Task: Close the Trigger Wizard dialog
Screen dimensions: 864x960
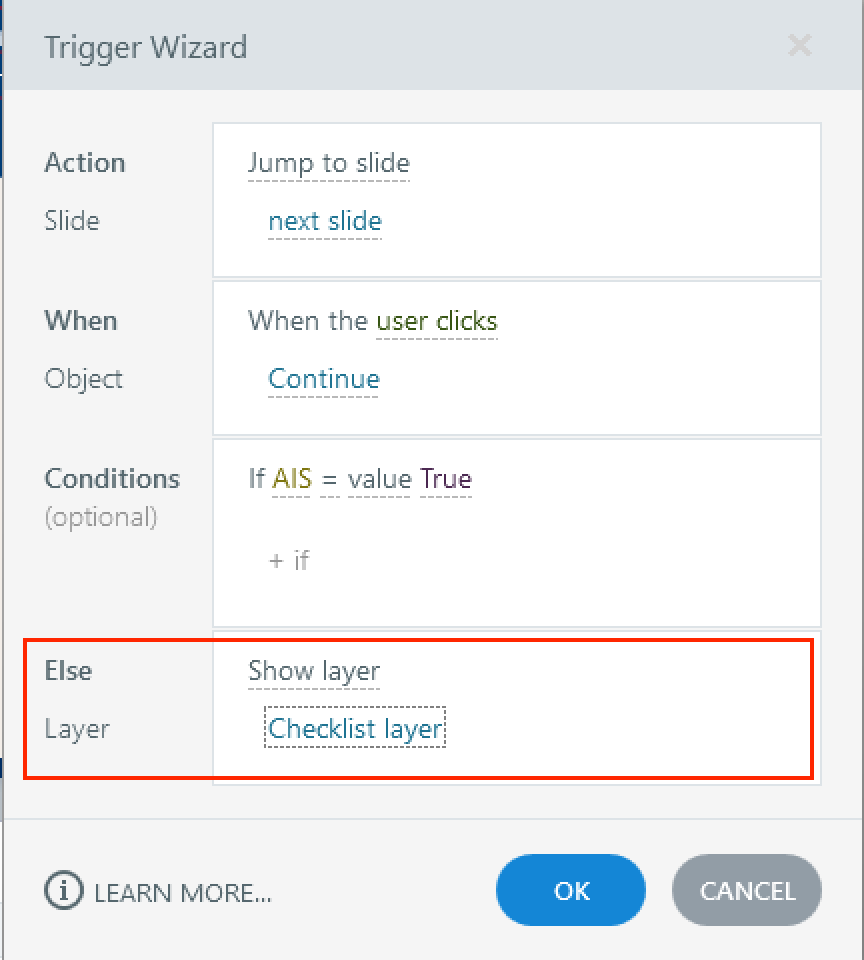Action: 799,45
